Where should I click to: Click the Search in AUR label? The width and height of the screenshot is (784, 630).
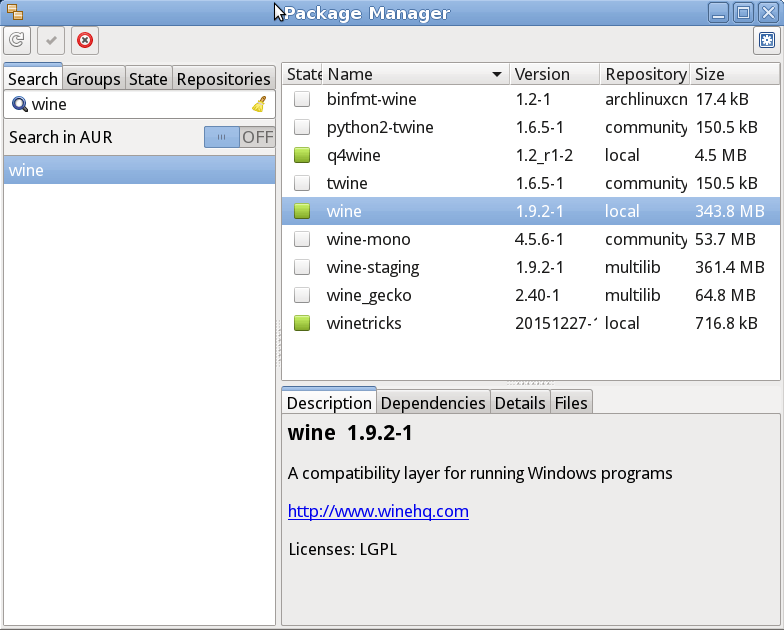pyautogui.click(x=60, y=136)
